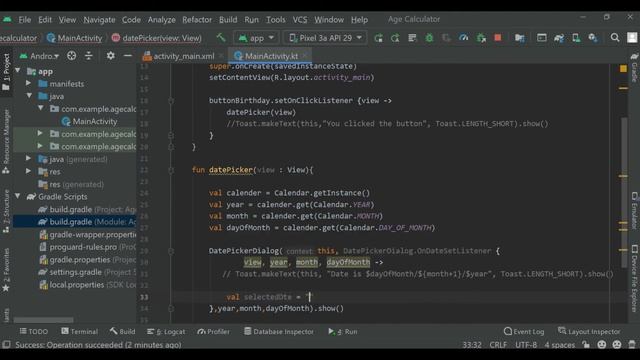
Task: Click the datePicker(view: View) breadcrumb
Action: [156, 38]
